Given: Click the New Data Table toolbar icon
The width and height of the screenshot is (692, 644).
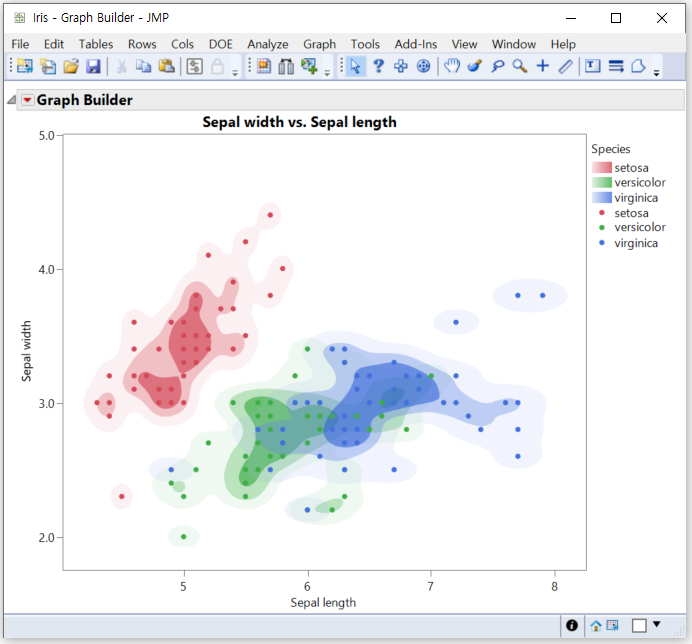Looking at the screenshot, I should tap(25, 66).
